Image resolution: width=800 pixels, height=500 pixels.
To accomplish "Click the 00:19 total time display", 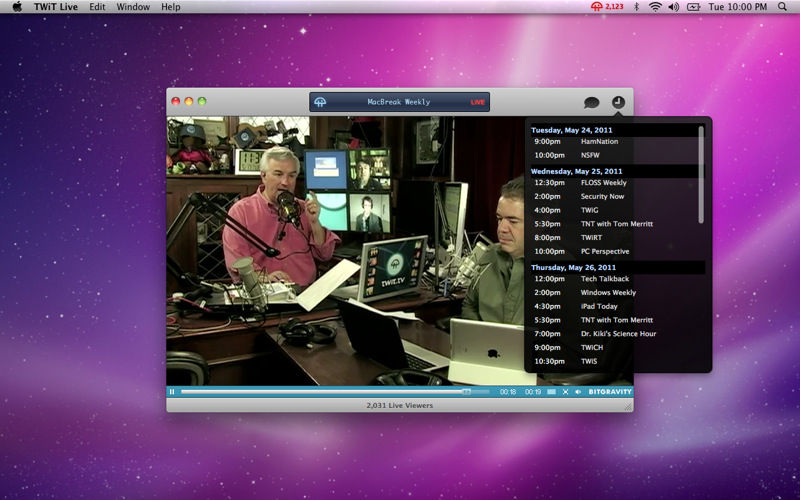I will click(x=533, y=392).
